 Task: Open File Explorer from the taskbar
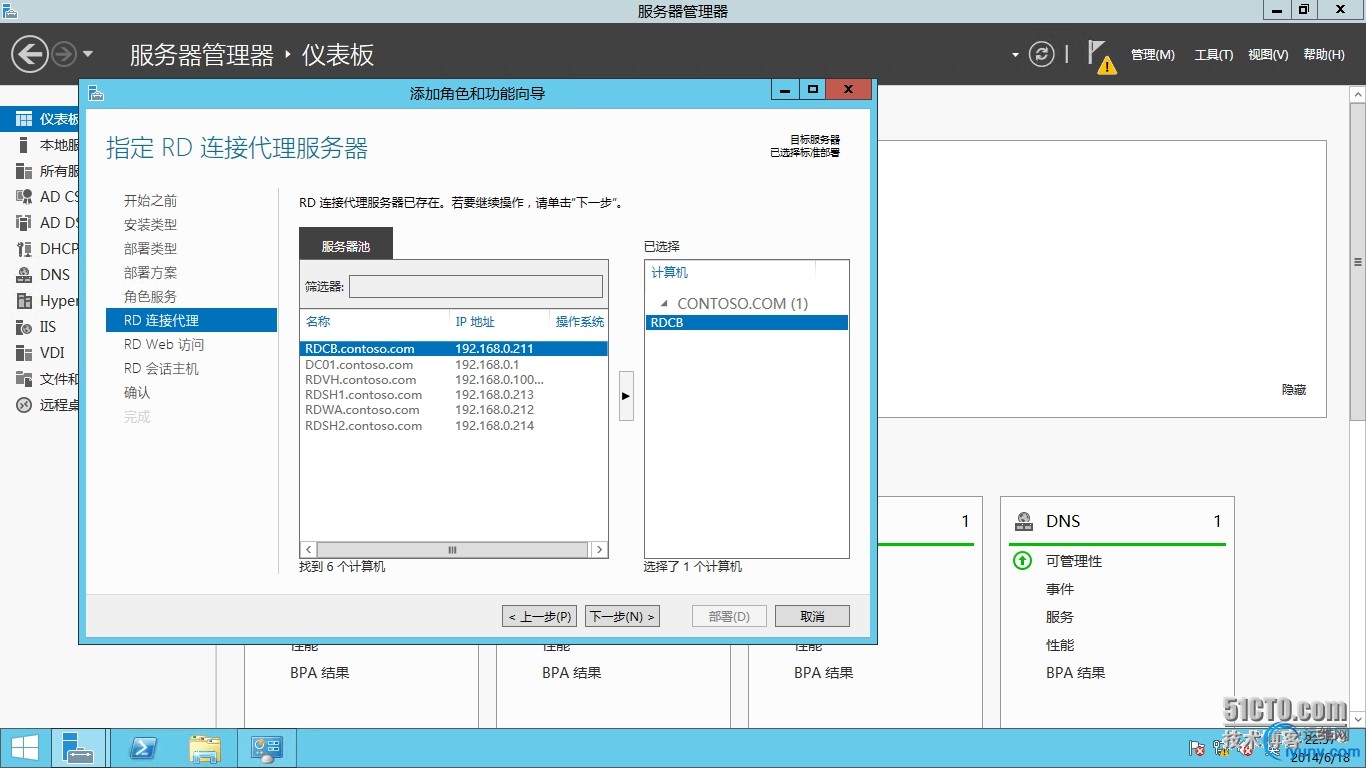pyautogui.click(x=205, y=748)
